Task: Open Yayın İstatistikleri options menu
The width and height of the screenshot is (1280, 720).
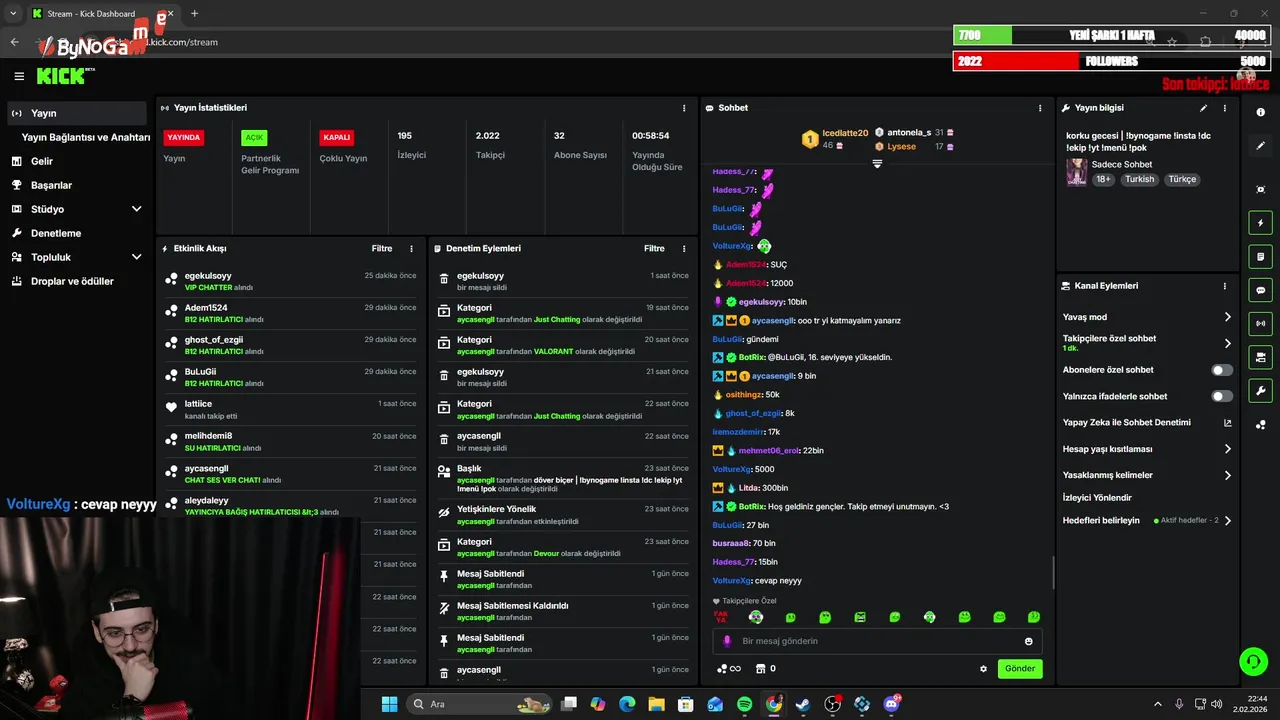Action: [x=684, y=108]
